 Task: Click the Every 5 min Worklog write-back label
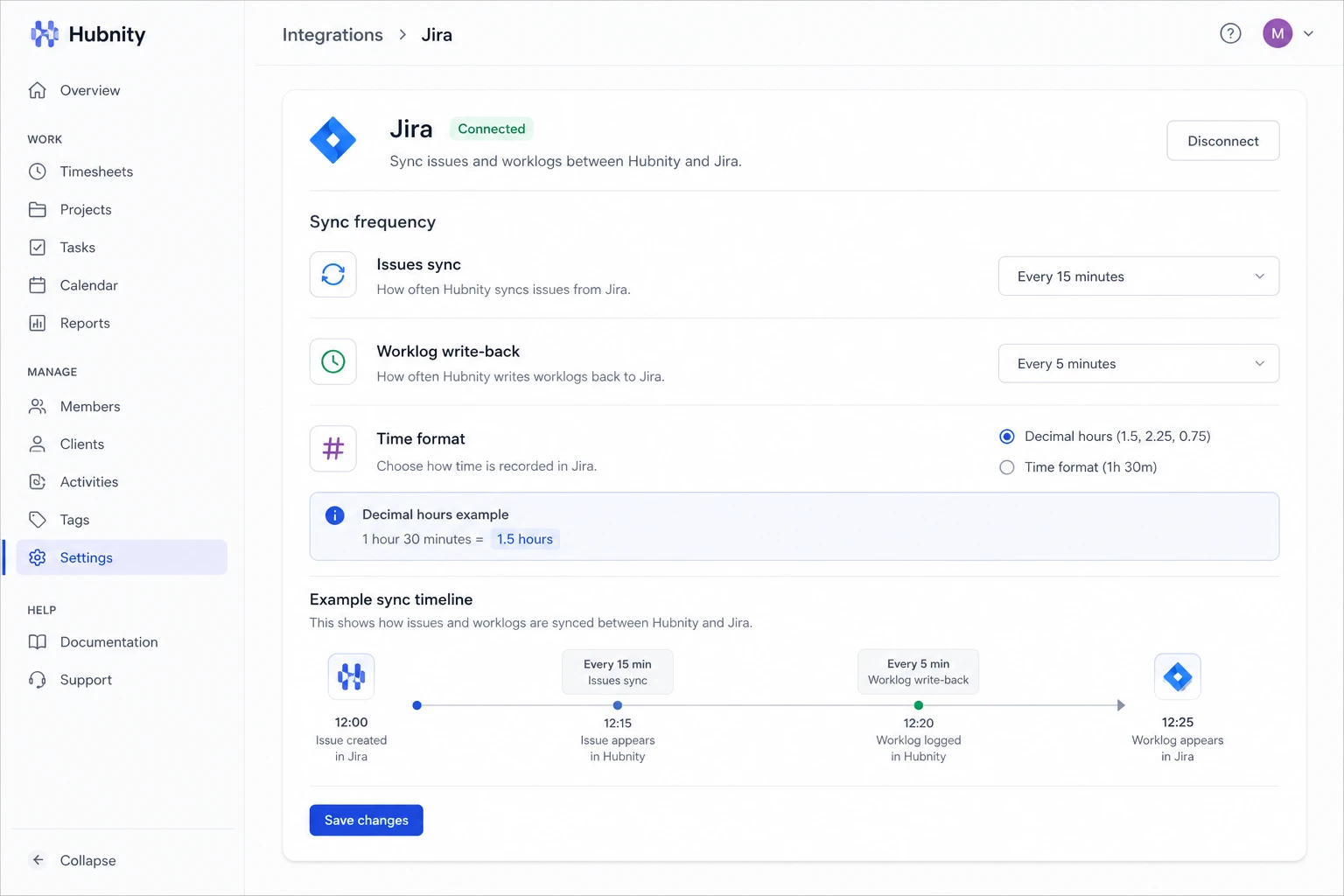(918, 672)
